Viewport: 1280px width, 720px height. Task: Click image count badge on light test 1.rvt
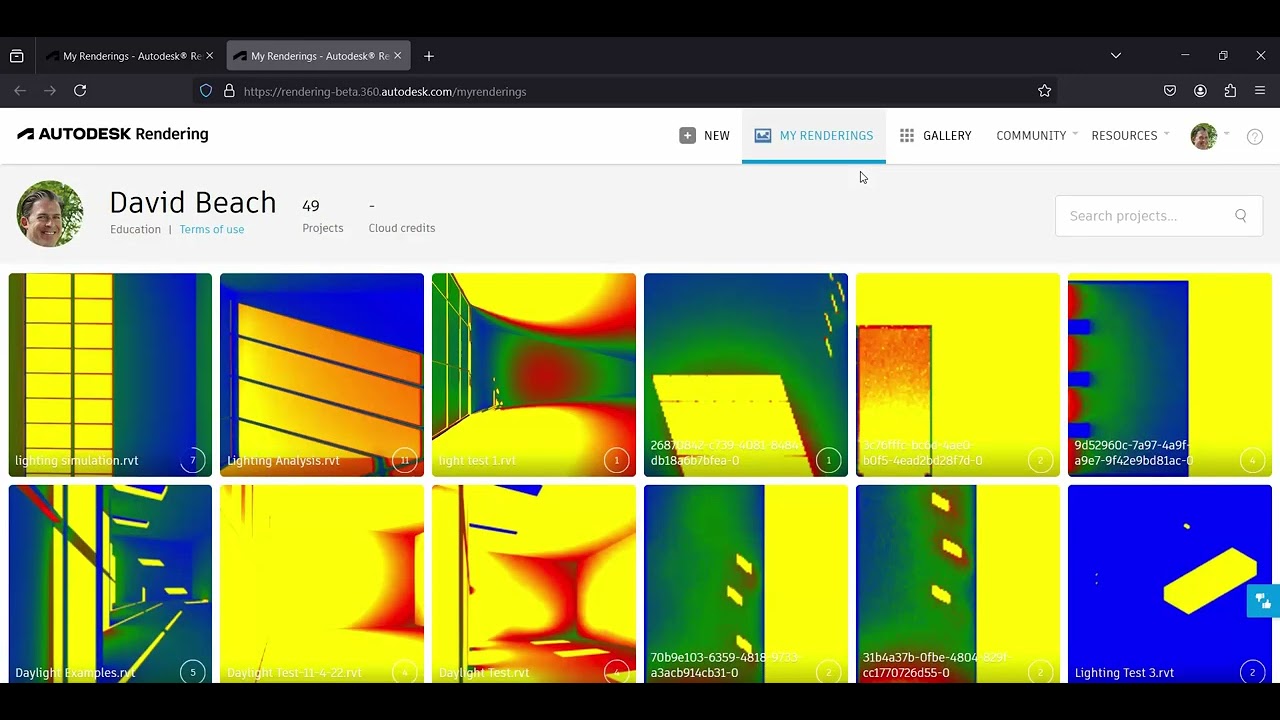point(616,461)
